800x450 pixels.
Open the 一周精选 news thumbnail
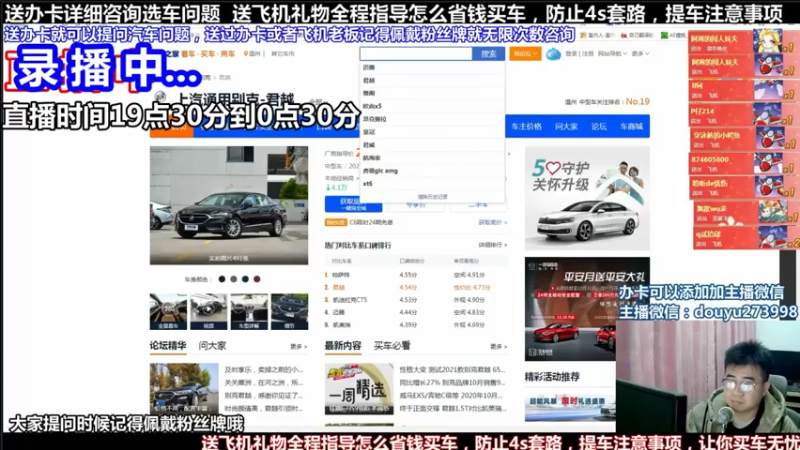pyautogui.click(x=359, y=388)
